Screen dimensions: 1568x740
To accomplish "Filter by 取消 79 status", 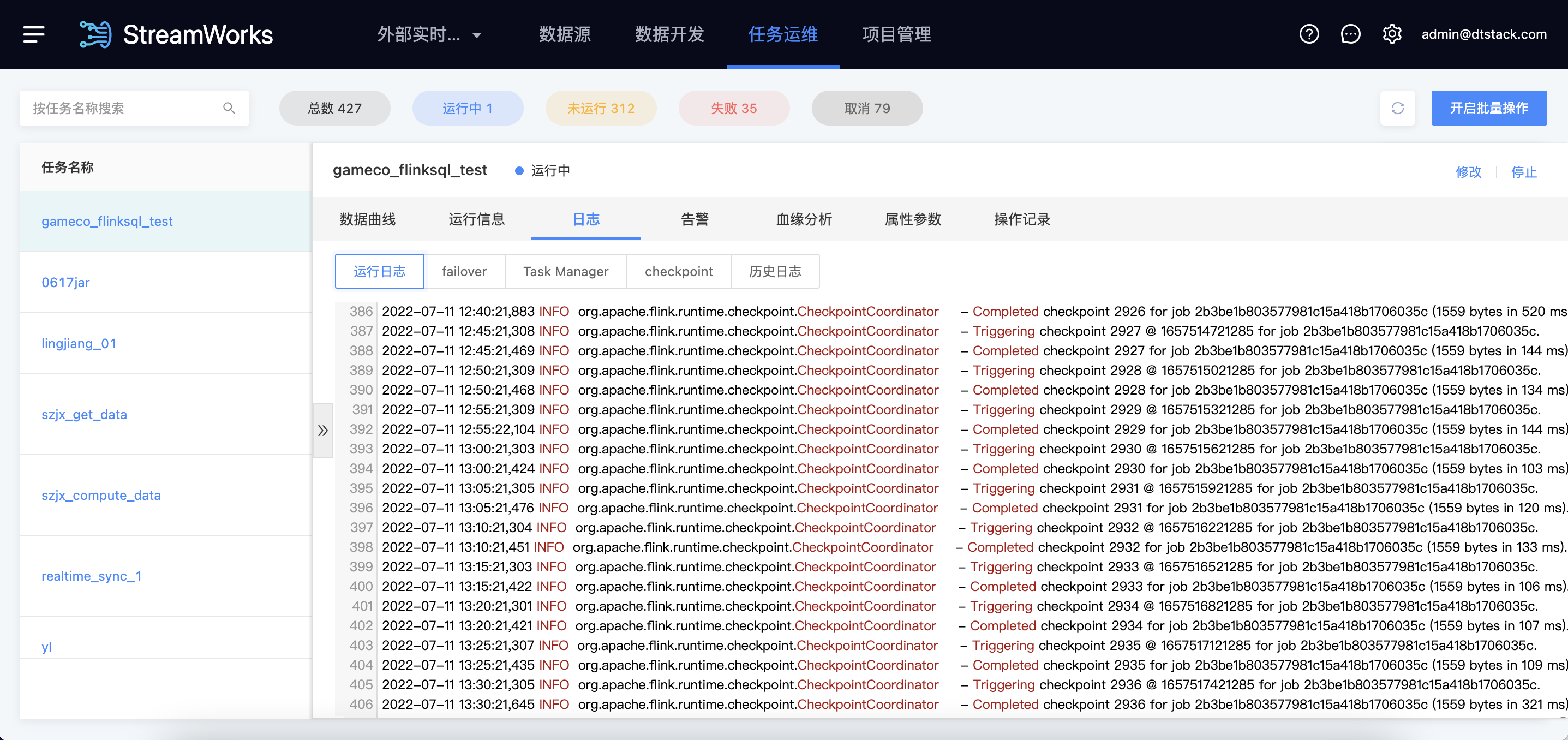I will click(x=867, y=108).
